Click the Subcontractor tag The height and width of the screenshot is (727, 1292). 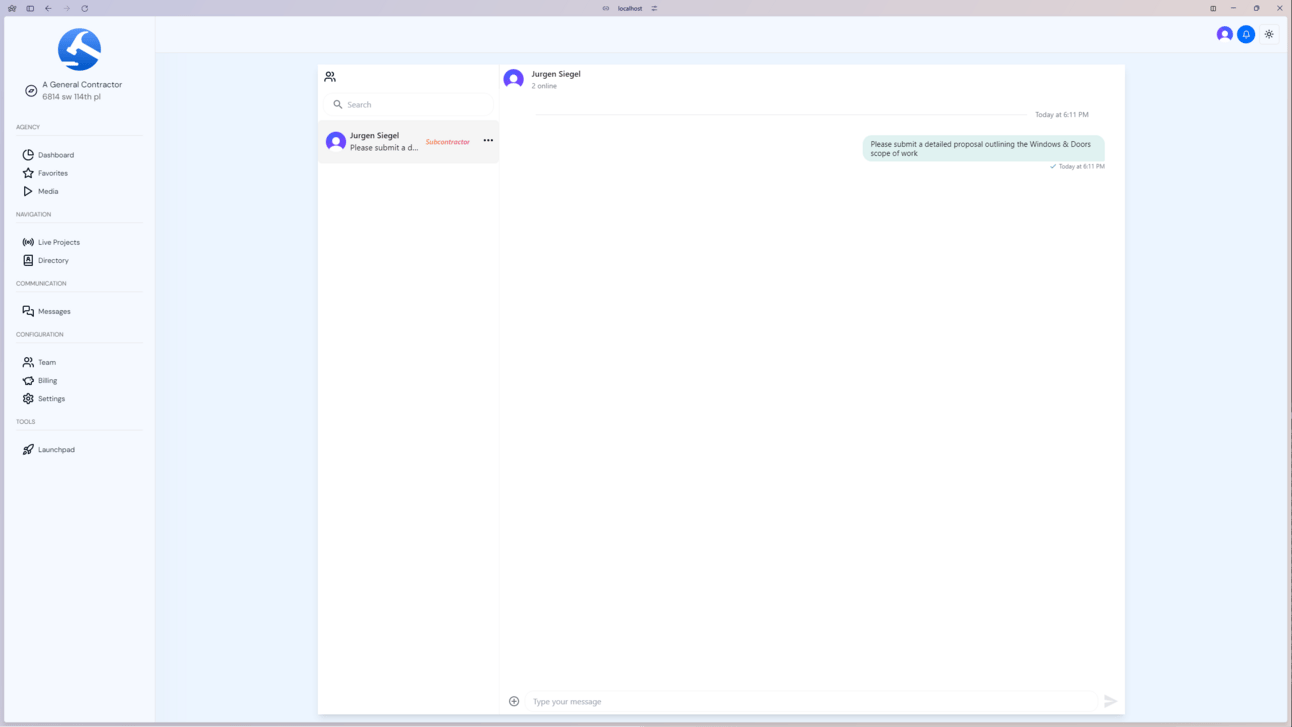[447, 142]
